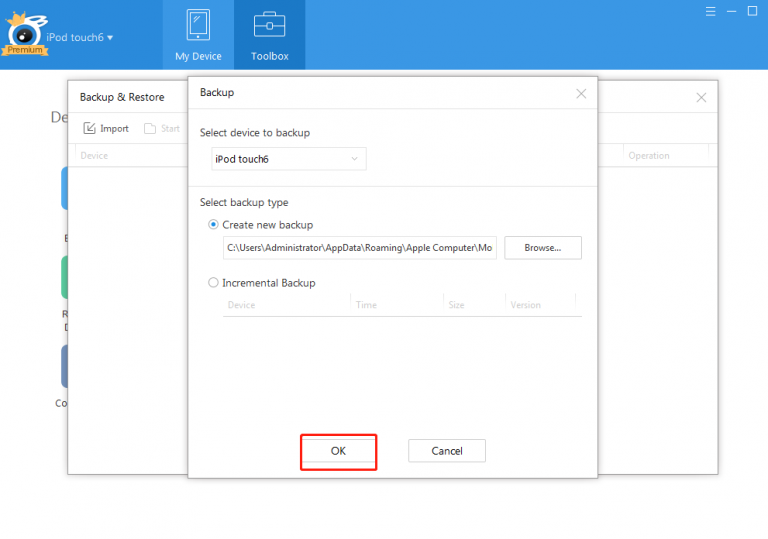
Task: Open the device selection dropdown
Action: [x=289, y=159]
